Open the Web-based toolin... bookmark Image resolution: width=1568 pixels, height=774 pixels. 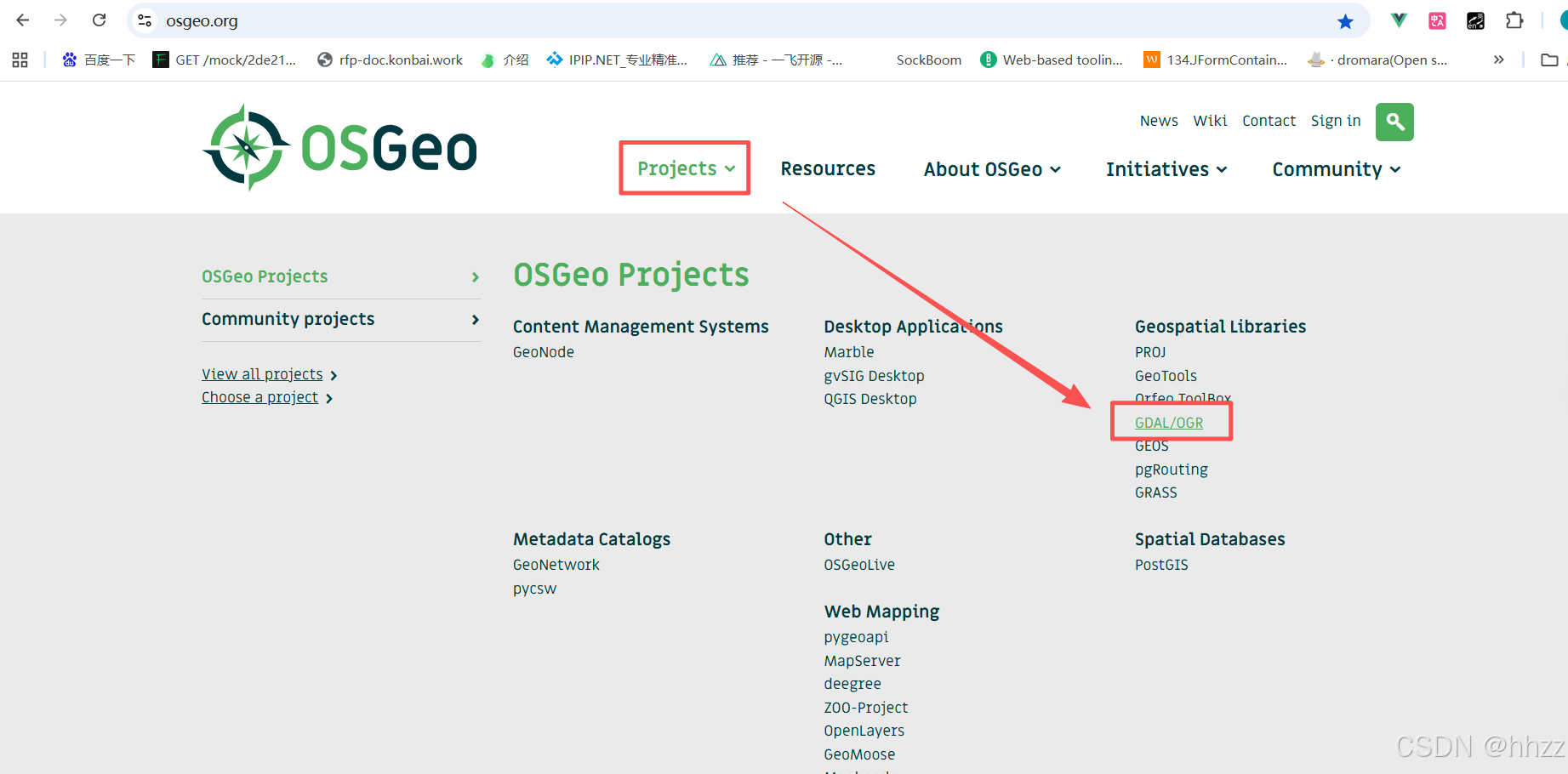(1052, 60)
